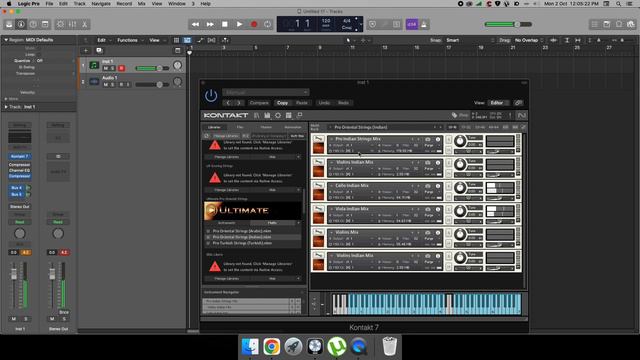Open the Loop Browser button
This screenshot has width=640, height=360.
[619, 24]
